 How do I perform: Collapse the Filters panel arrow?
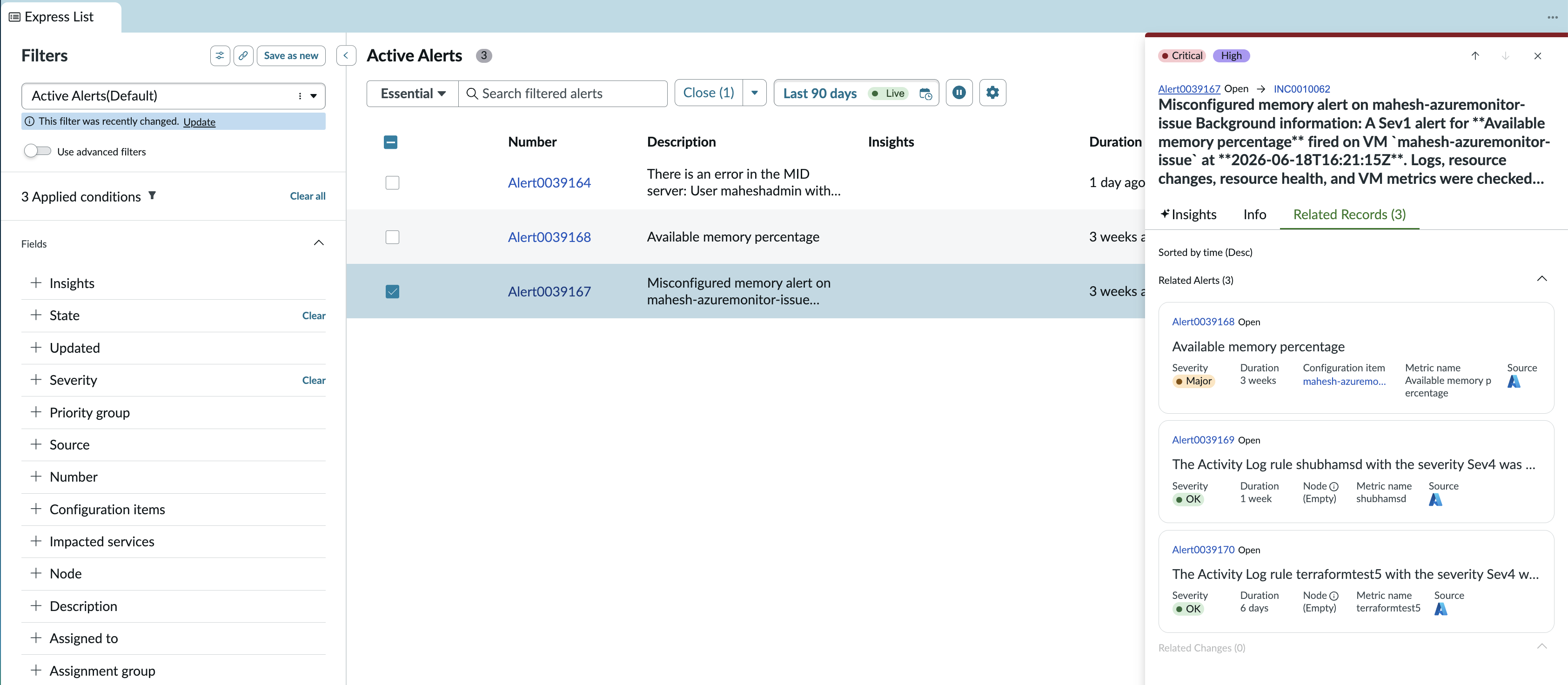pos(346,55)
